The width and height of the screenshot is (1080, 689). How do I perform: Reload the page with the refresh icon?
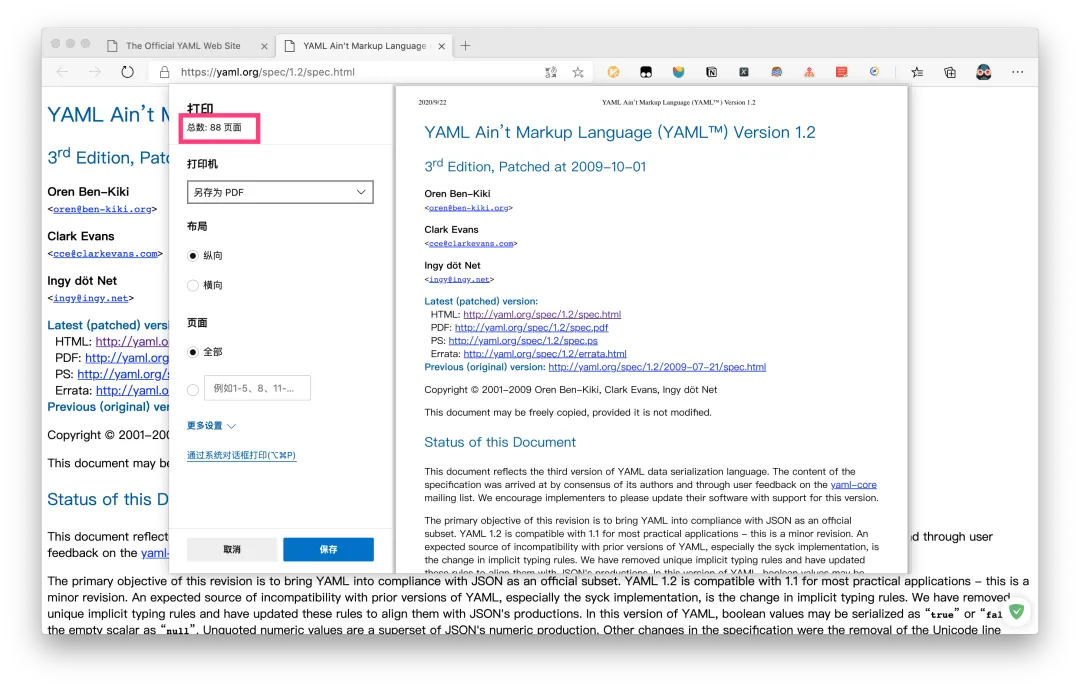127,72
